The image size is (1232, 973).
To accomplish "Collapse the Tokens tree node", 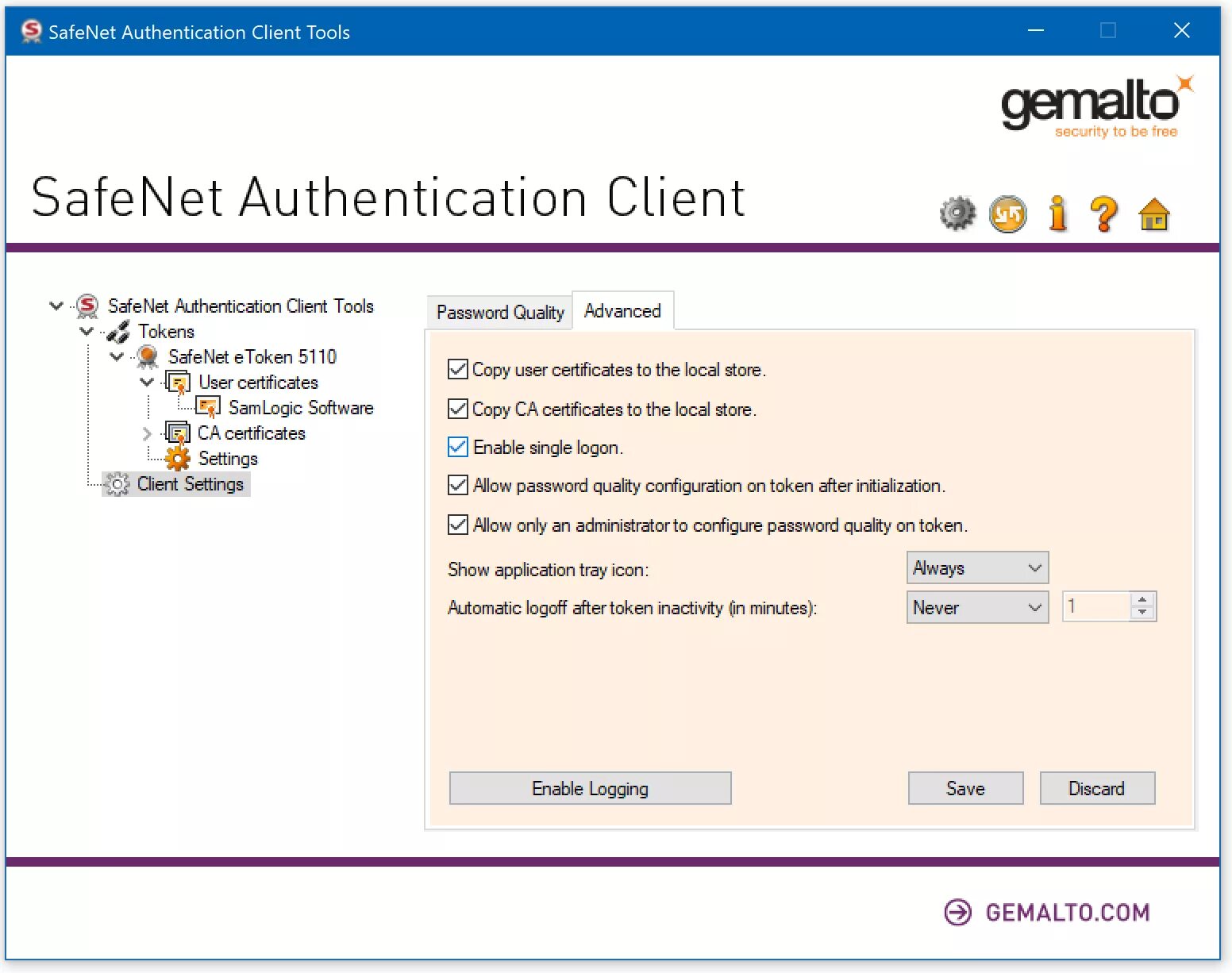I will pyautogui.click(x=86, y=331).
